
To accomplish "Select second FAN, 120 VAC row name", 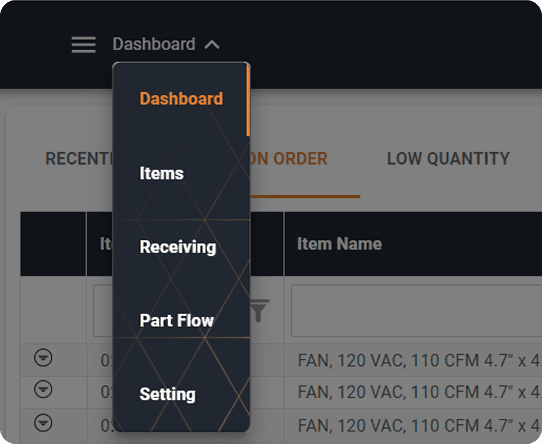I will [420, 392].
